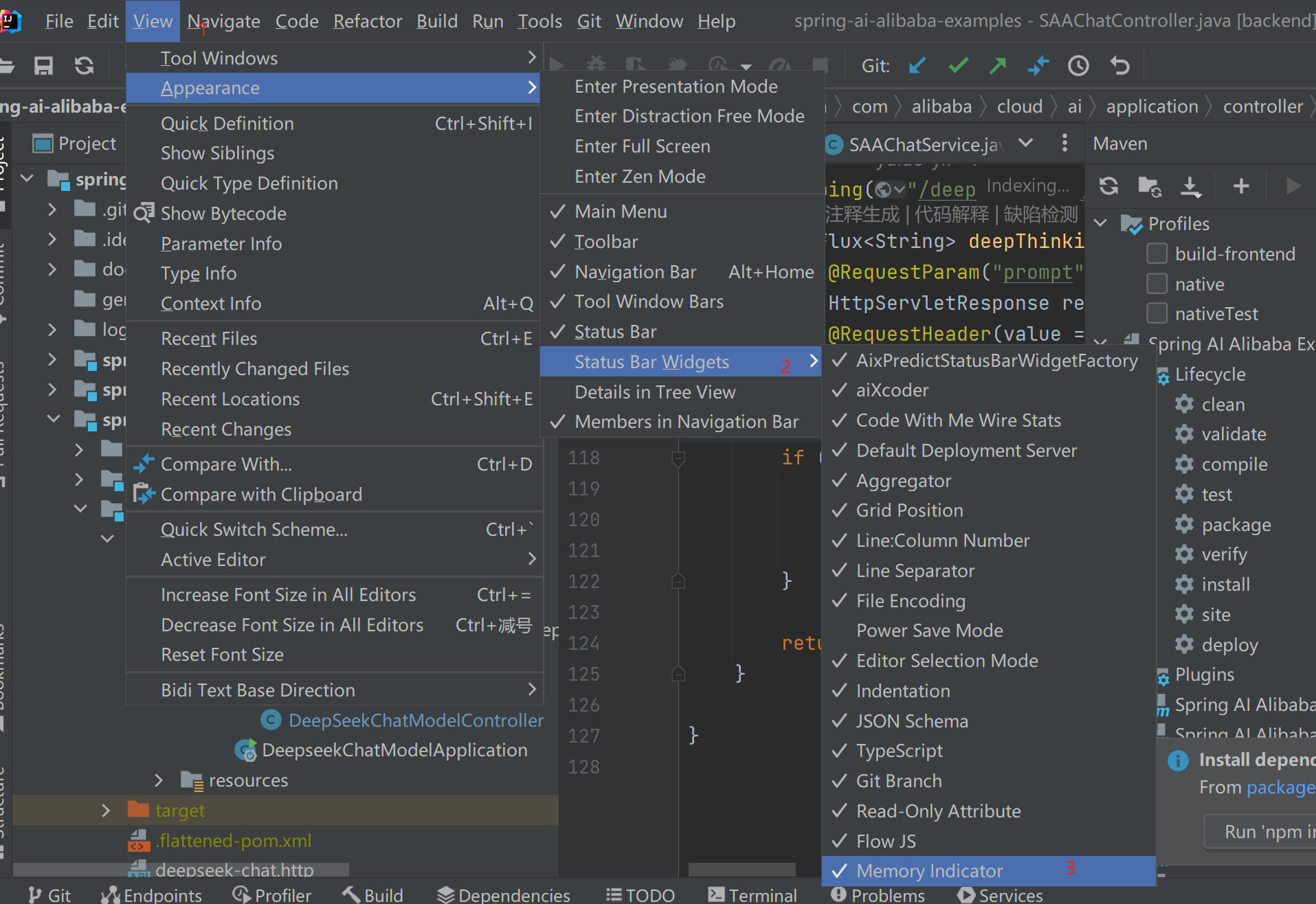The height and width of the screenshot is (904, 1316).
Task: Open the TODO tool window
Action: coord(640,895)
